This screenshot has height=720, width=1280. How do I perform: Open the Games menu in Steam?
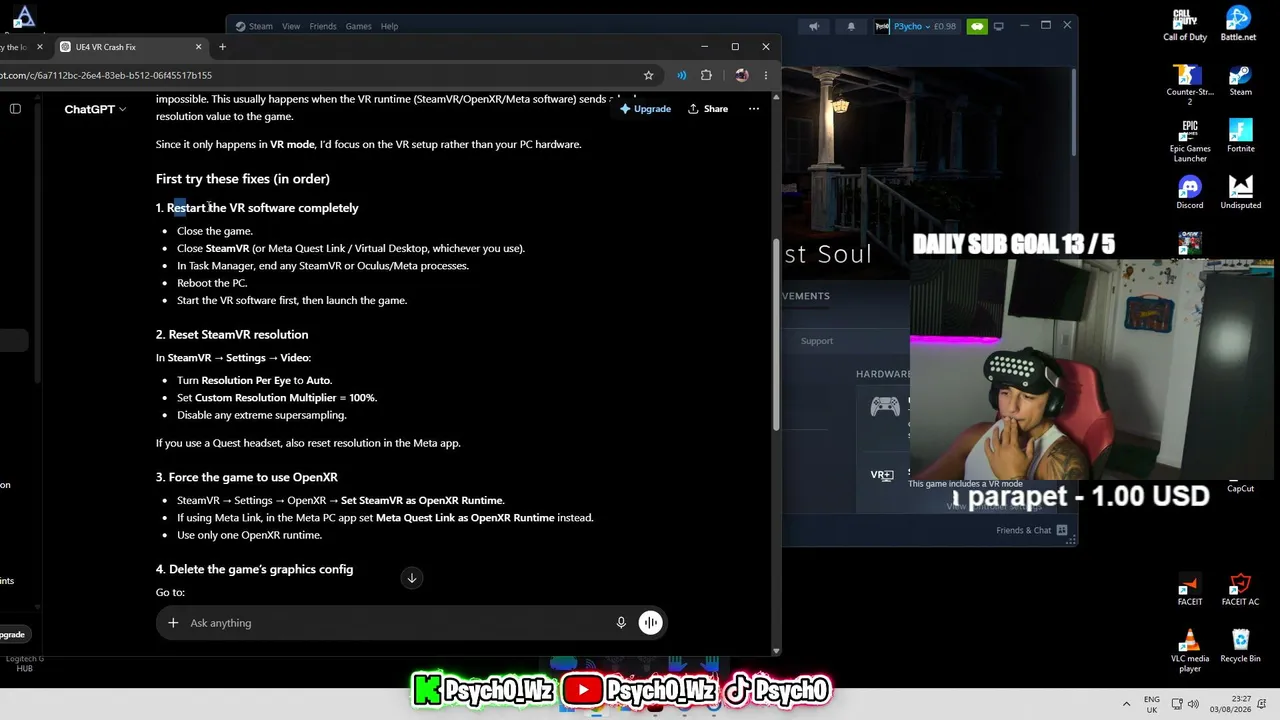(x=358, y=26)
